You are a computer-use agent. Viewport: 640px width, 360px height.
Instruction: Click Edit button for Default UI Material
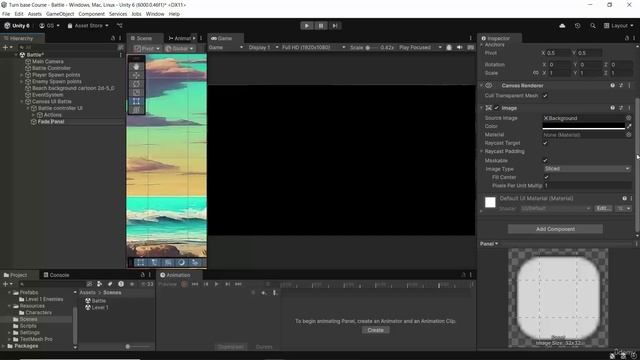tap(603, 209)
